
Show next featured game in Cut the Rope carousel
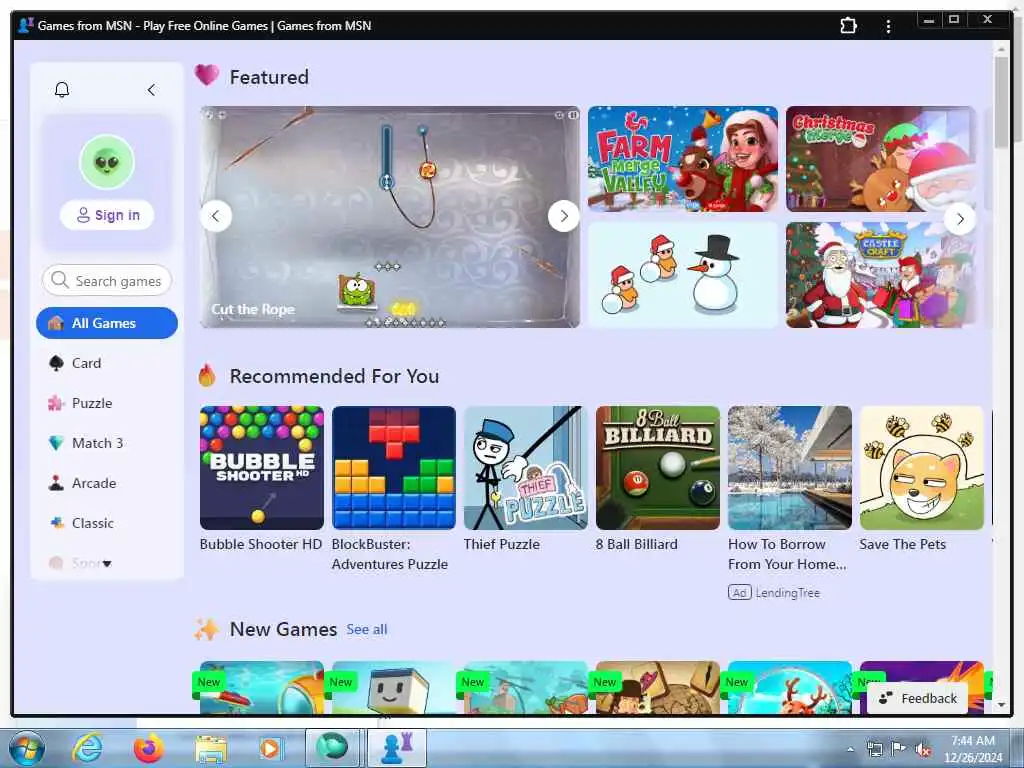pos(564,216)
